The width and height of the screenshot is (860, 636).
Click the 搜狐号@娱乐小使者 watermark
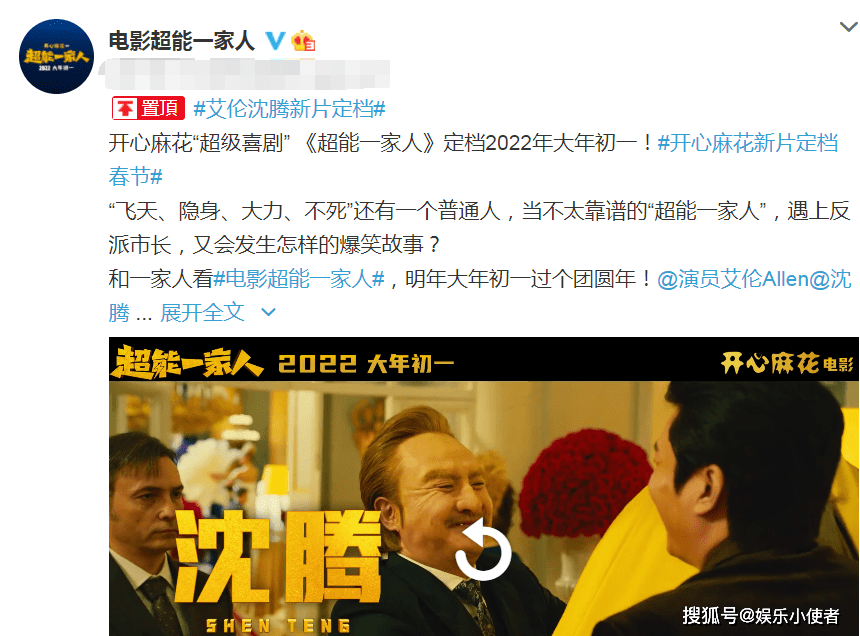(x=761, y=615)
